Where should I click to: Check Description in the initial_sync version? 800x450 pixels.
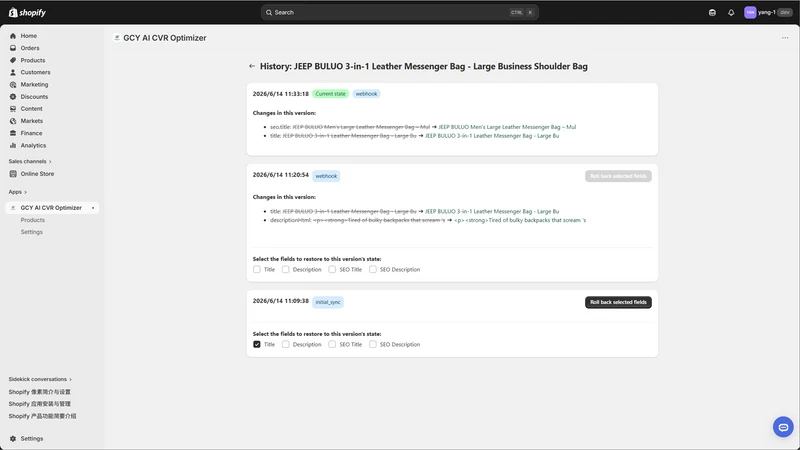click(285, 344)
